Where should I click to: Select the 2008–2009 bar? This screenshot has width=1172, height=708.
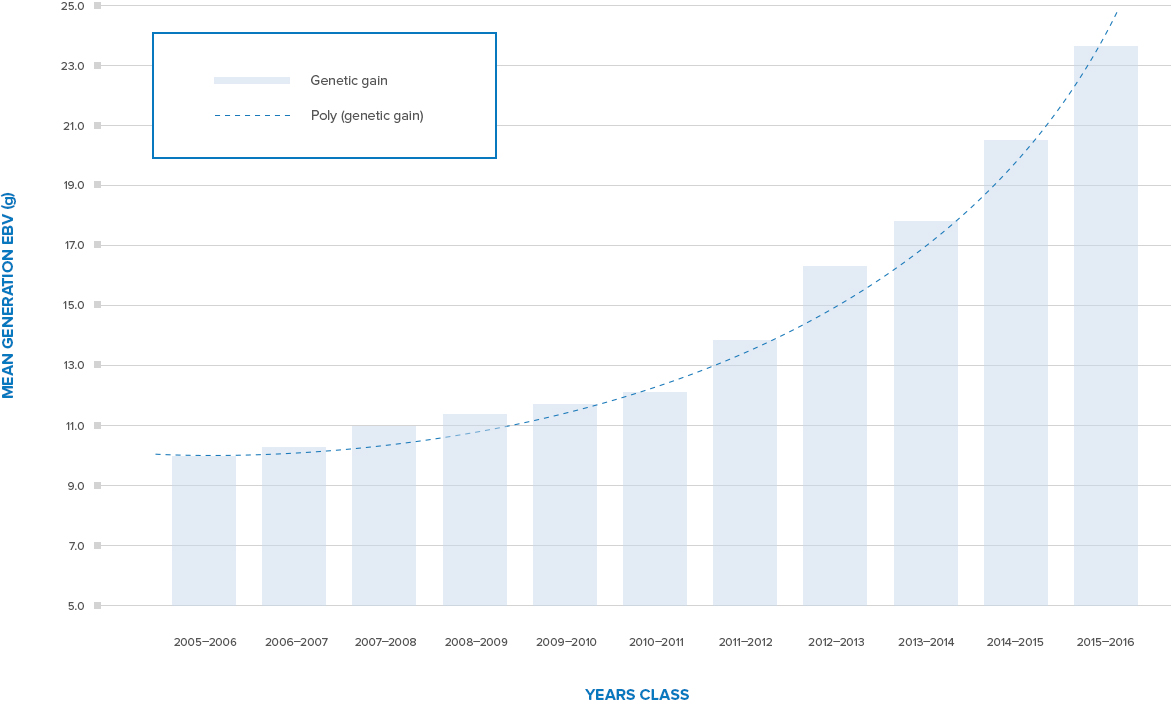pyautogui.click(x=475, y=509)
